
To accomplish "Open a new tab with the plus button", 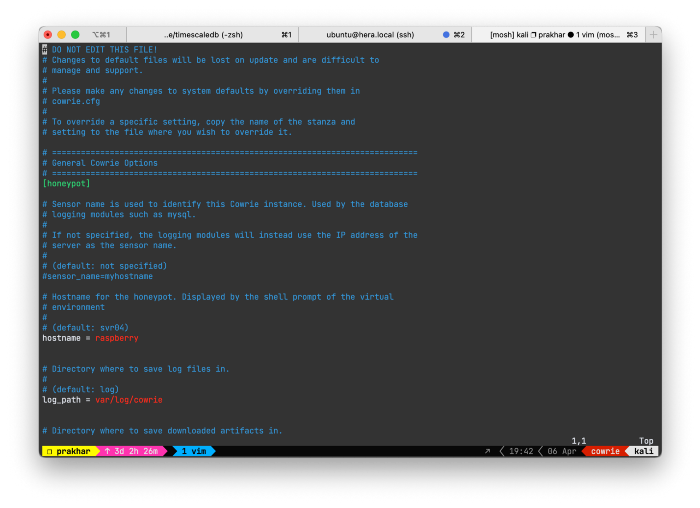I will (x=653, y=35).
